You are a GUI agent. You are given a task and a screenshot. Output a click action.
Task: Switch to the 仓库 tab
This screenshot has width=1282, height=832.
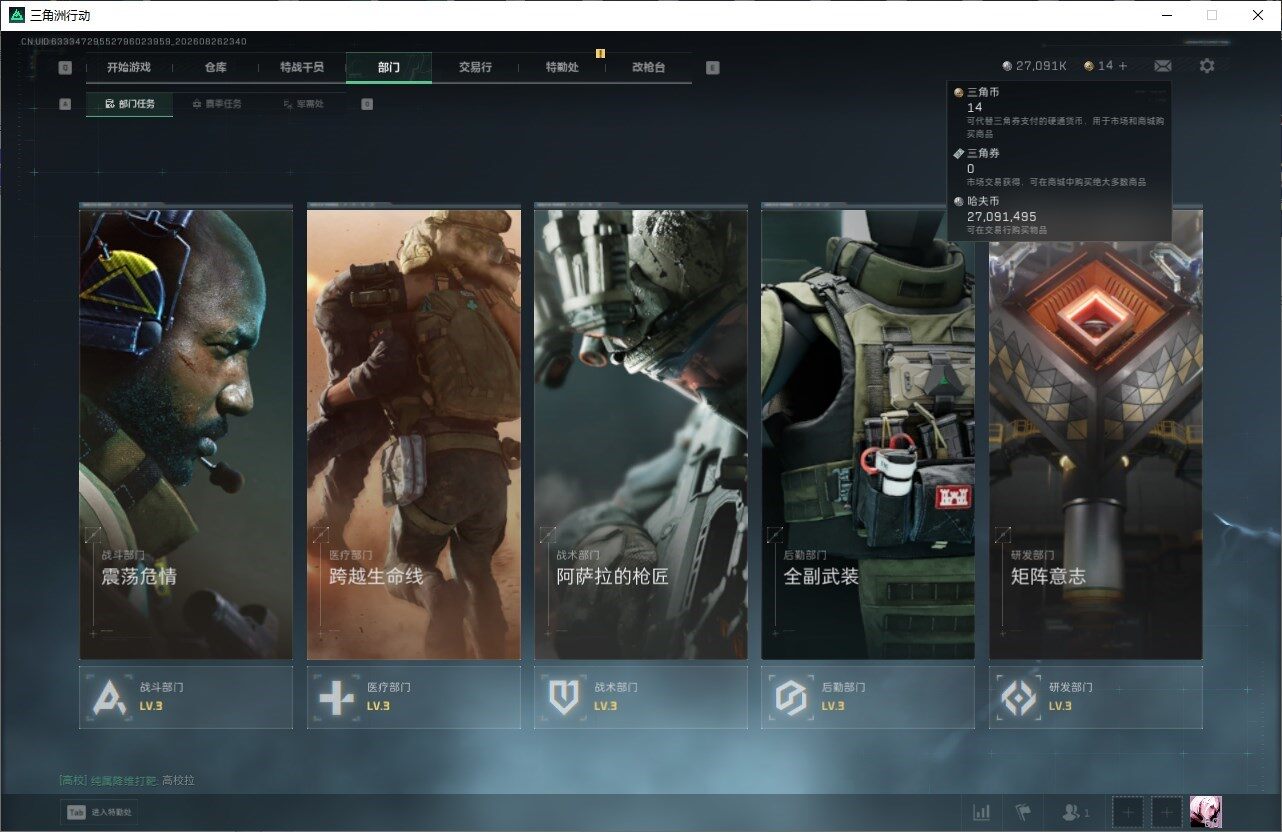215,67
